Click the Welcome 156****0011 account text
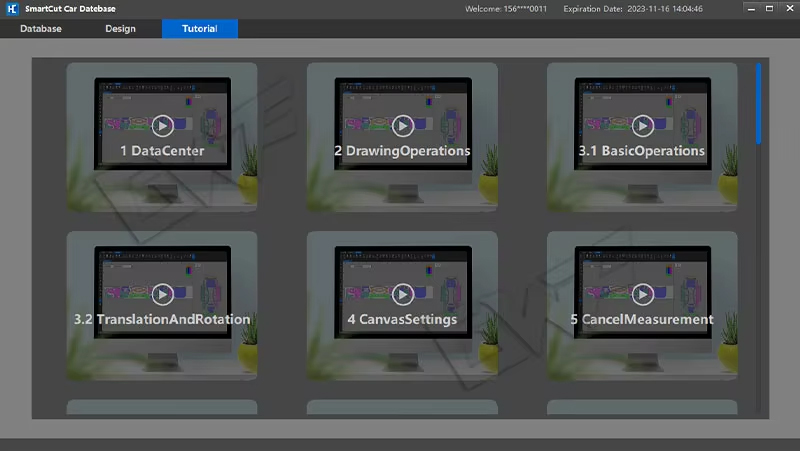Screen dimensions: 800x451 pyautogui.click(x=506, y=9)
